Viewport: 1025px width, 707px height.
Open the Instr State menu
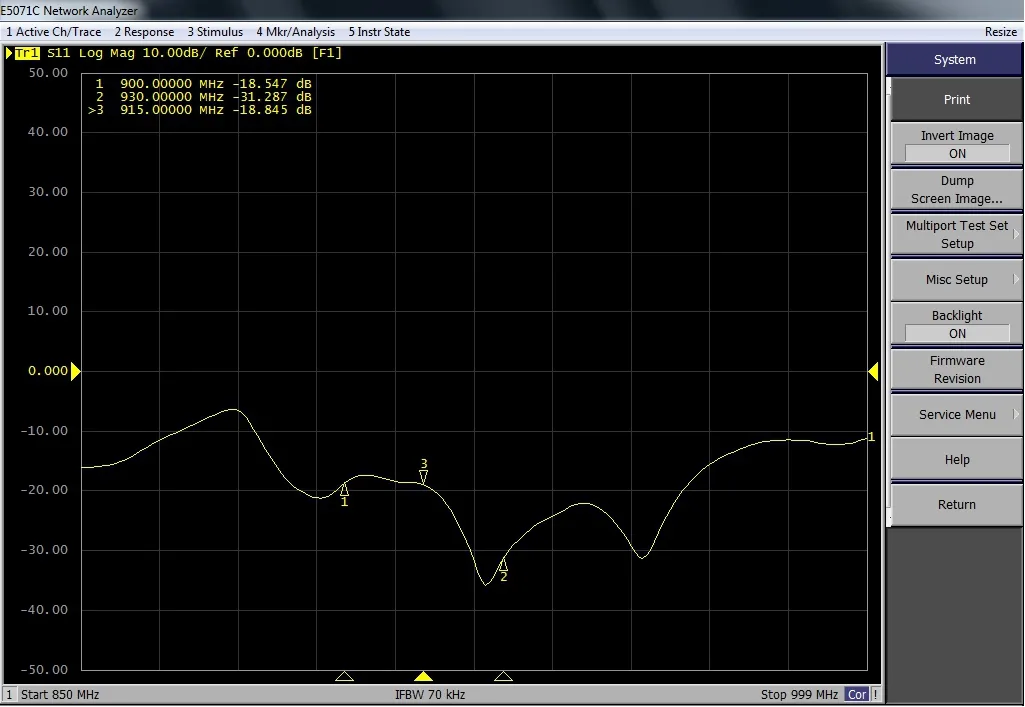[379, 32]
